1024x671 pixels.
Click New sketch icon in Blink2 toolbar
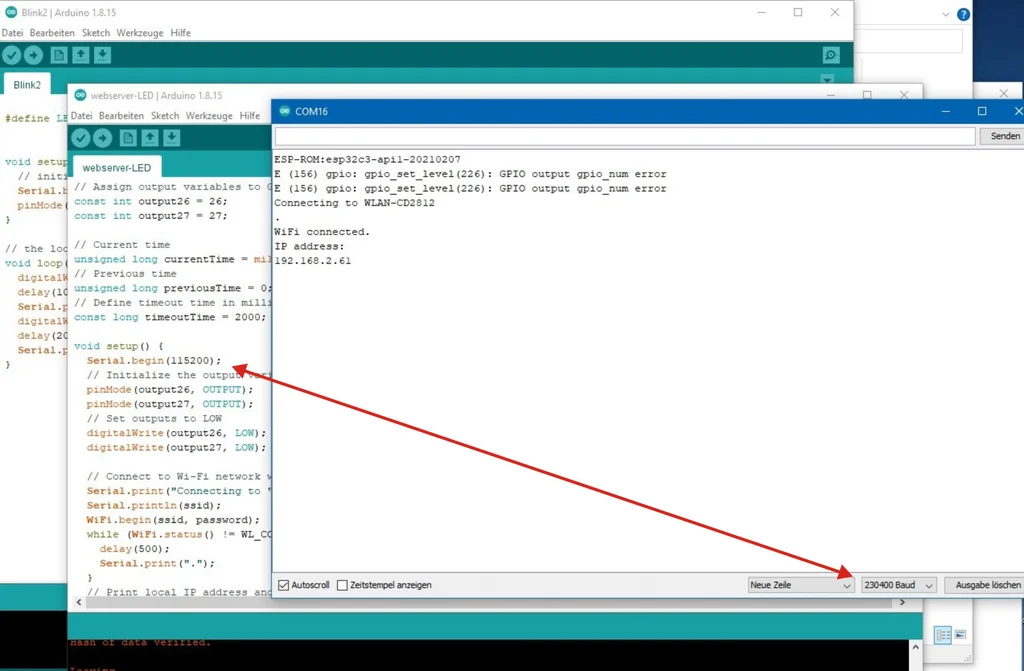59,56
